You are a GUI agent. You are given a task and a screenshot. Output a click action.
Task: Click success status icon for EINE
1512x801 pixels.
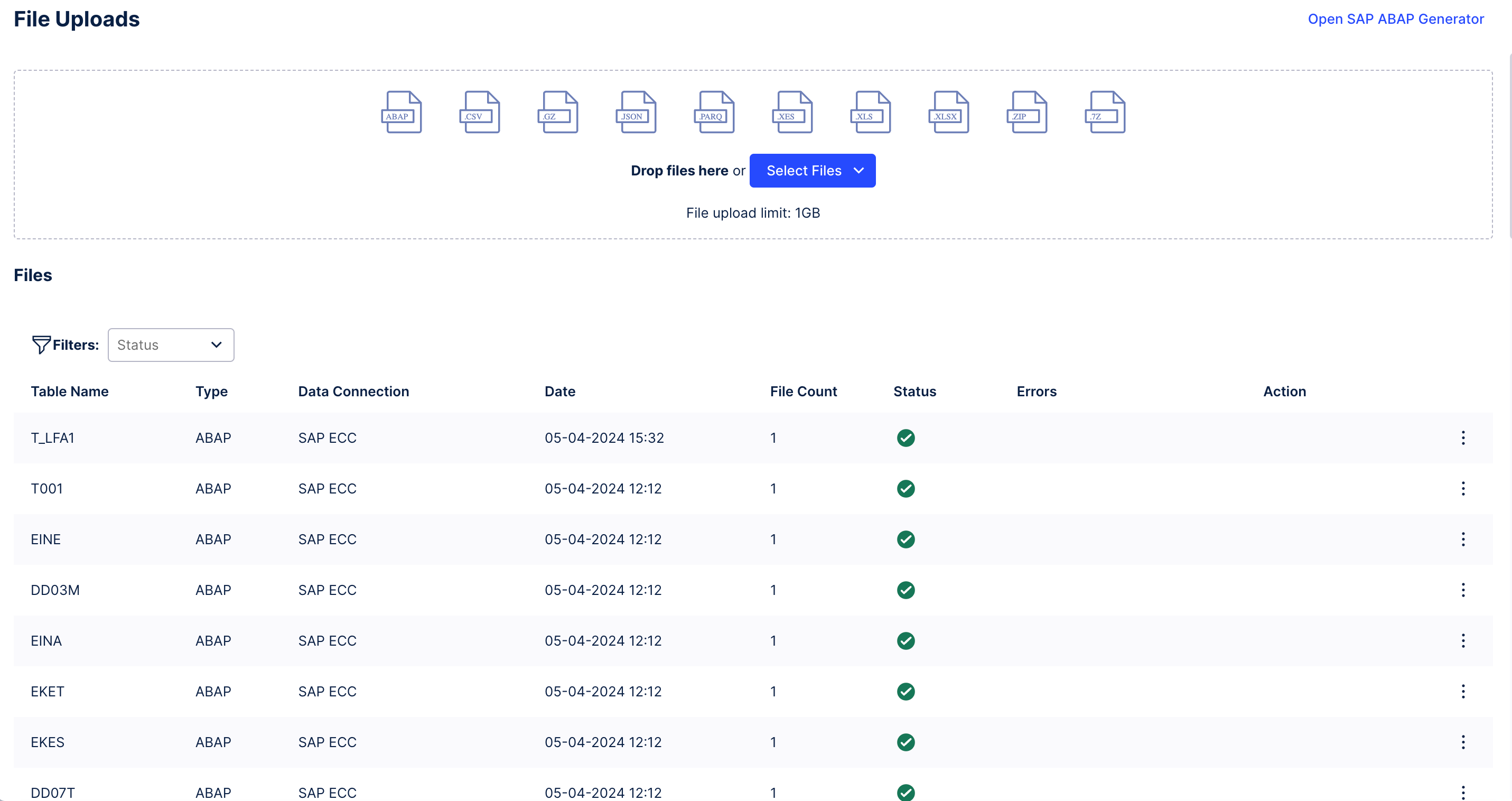pyautogui.click(x=906, y=539)
